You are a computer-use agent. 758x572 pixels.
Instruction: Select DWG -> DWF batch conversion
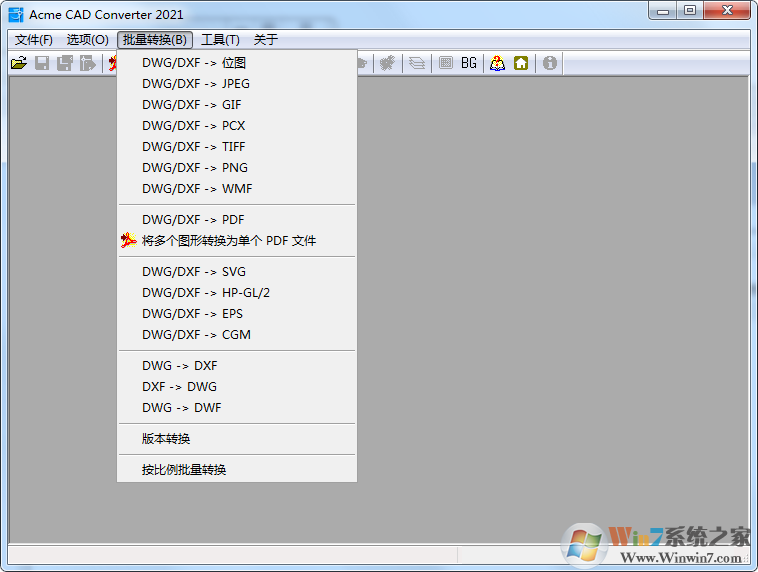coord(237,408)
